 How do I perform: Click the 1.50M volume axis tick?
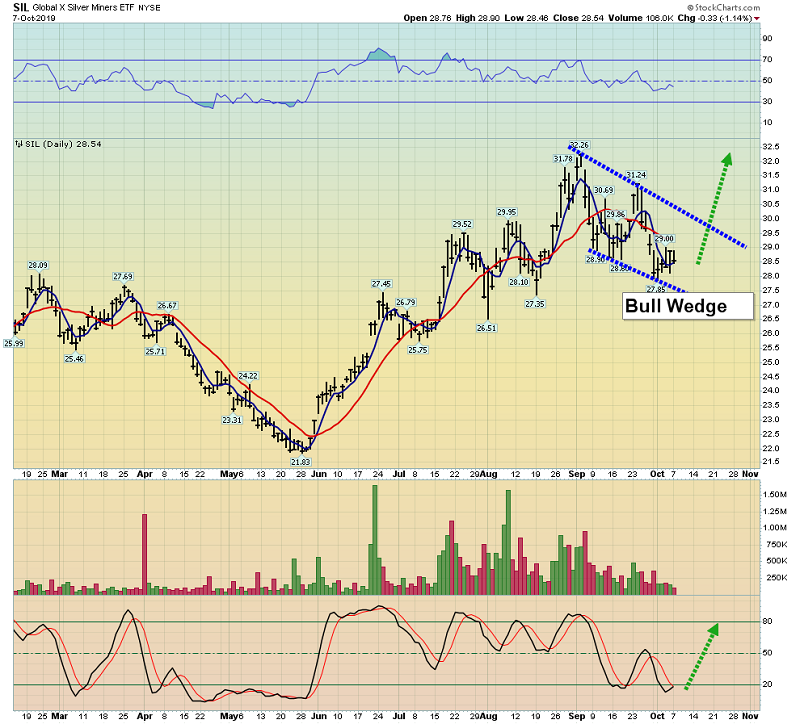pos(774,494)
